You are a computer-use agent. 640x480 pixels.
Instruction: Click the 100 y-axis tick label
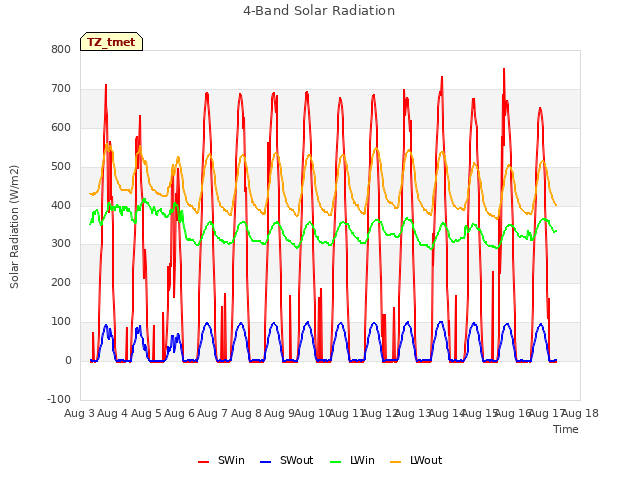[61, 322]
